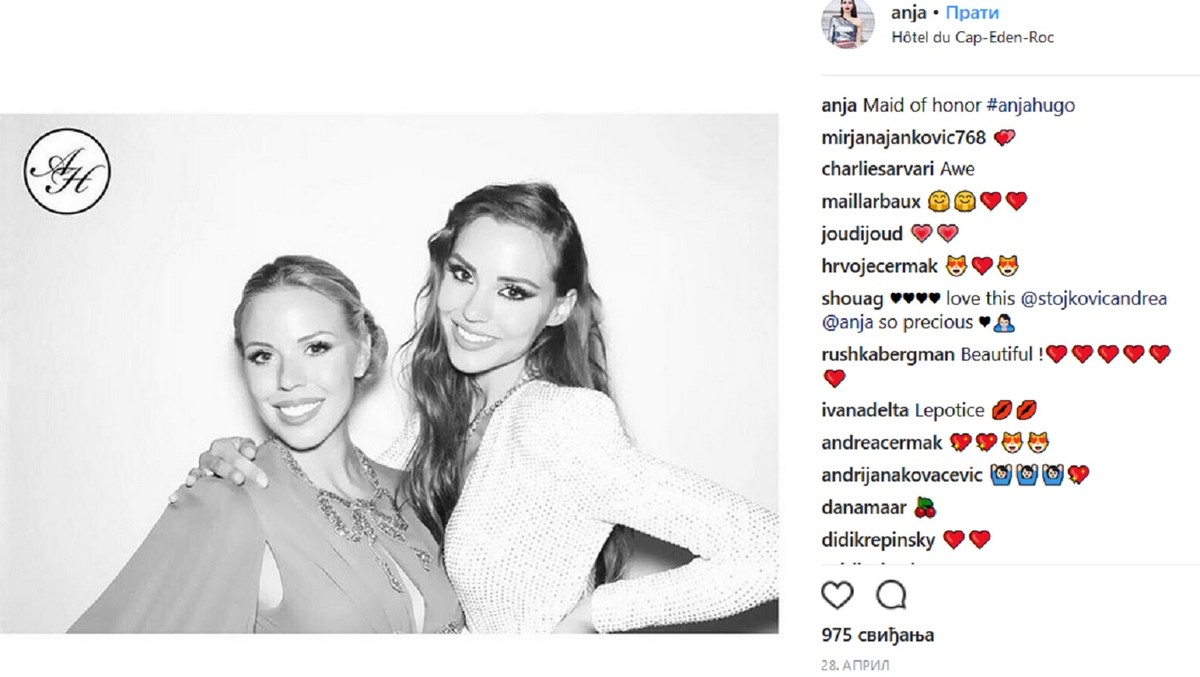The image size is (1200, 677).
Task: Open anja's profile picture avatar
Action: click(x=847, y=23)
